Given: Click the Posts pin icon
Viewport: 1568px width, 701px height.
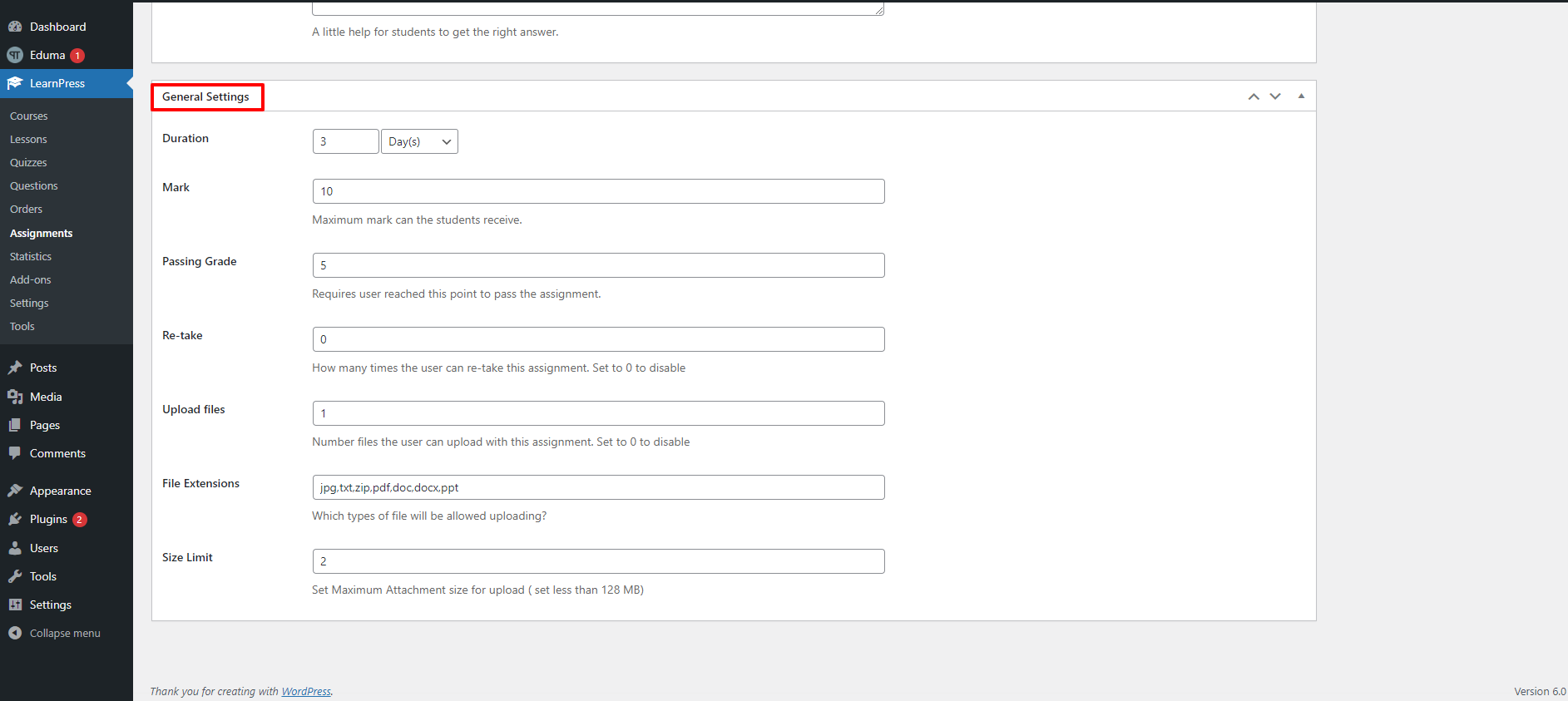Looking at the screenshot, I should coord(15,368).
